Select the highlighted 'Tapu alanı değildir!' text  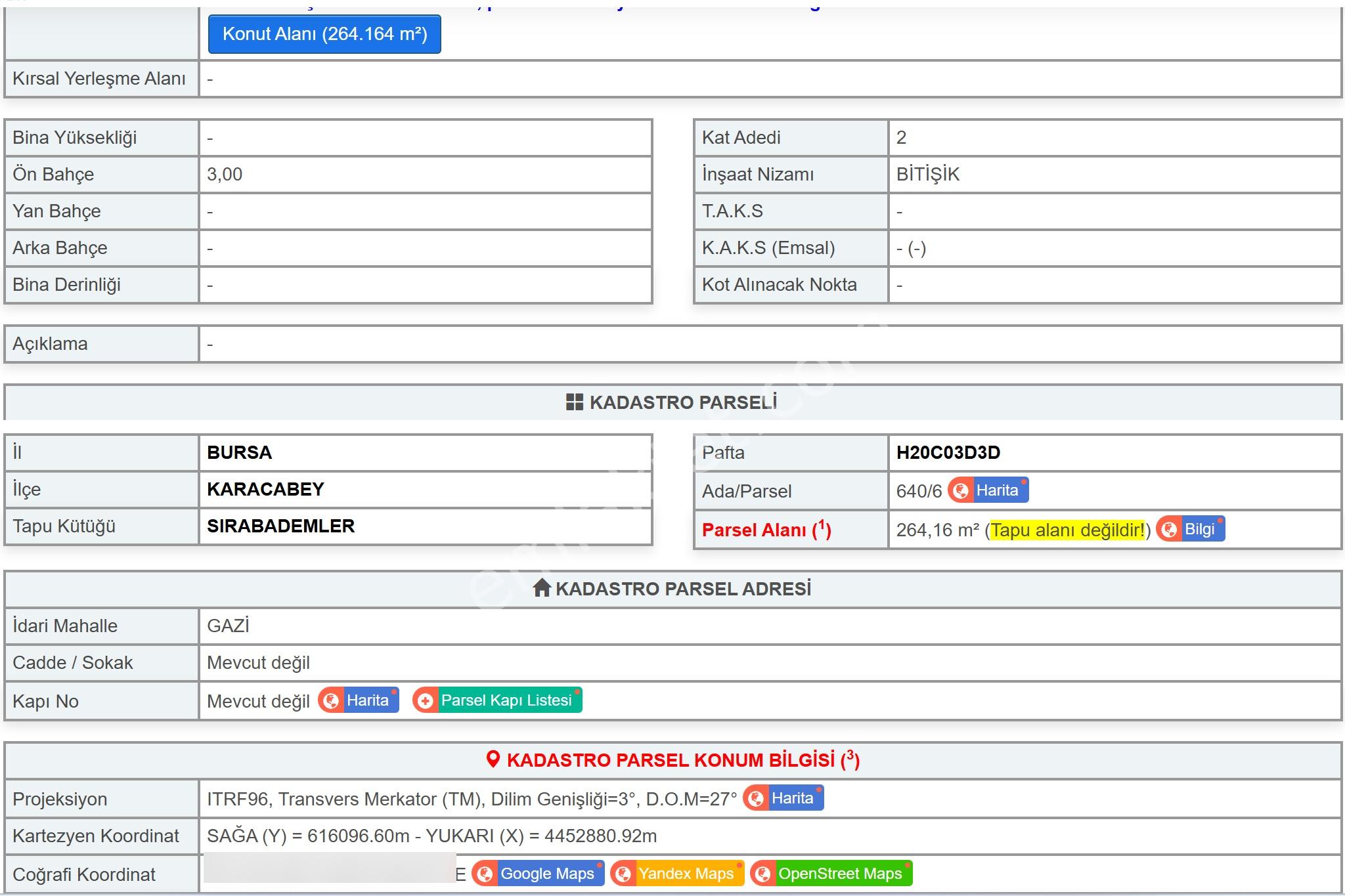pyautogui.click(x=1068, y=530)
